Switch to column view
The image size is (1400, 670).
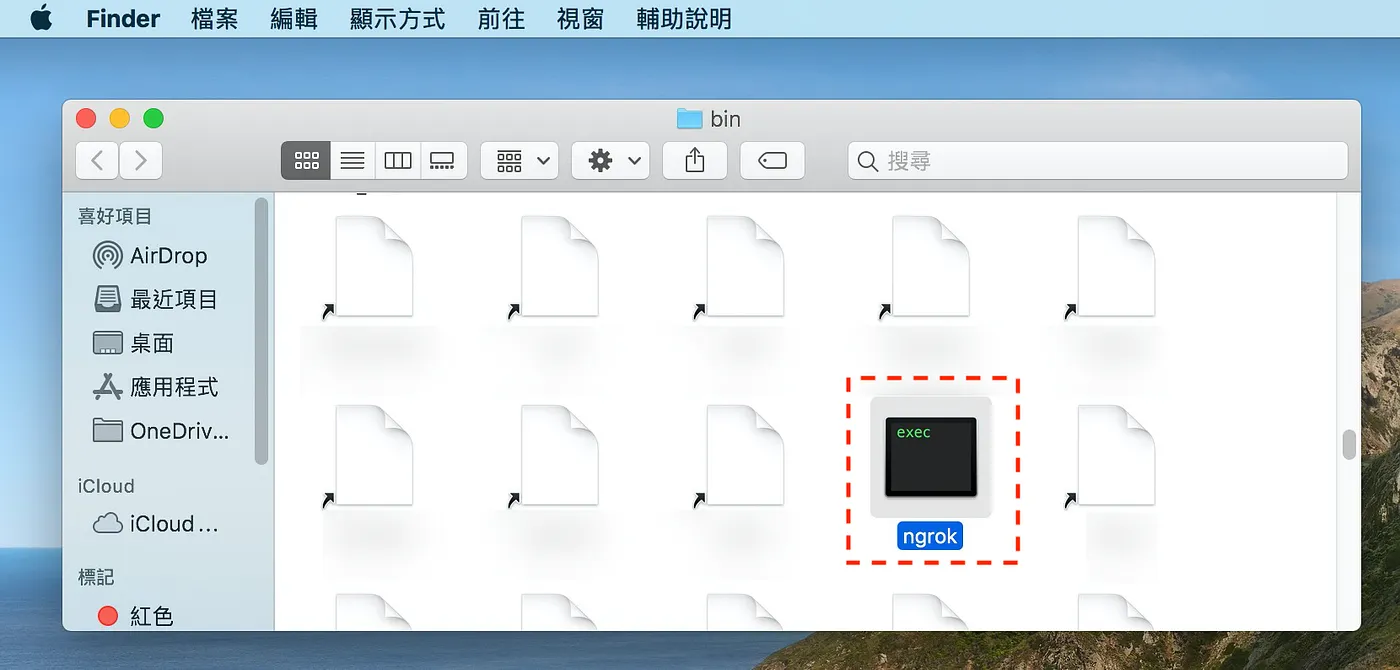pyautogui.click(x=398, y=160)
